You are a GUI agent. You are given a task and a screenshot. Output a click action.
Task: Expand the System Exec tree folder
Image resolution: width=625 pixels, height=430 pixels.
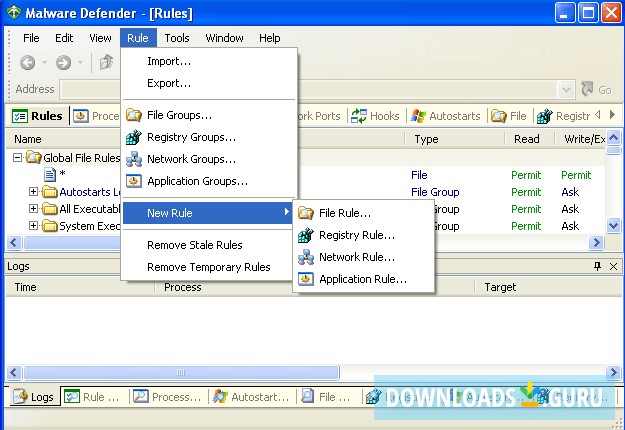pos(33,226)
